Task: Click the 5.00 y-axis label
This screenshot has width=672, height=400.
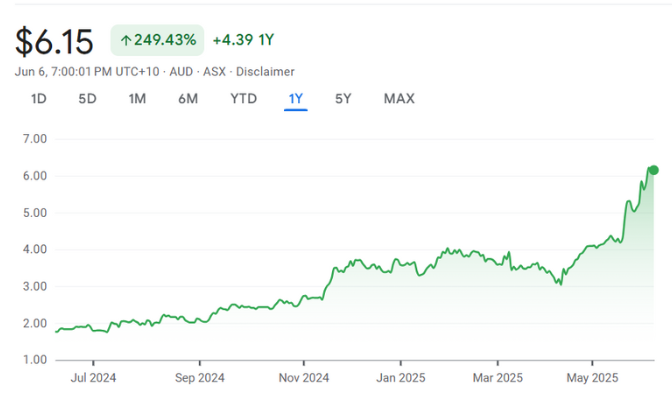Action: pyautogui.click(x=35, y=213)
